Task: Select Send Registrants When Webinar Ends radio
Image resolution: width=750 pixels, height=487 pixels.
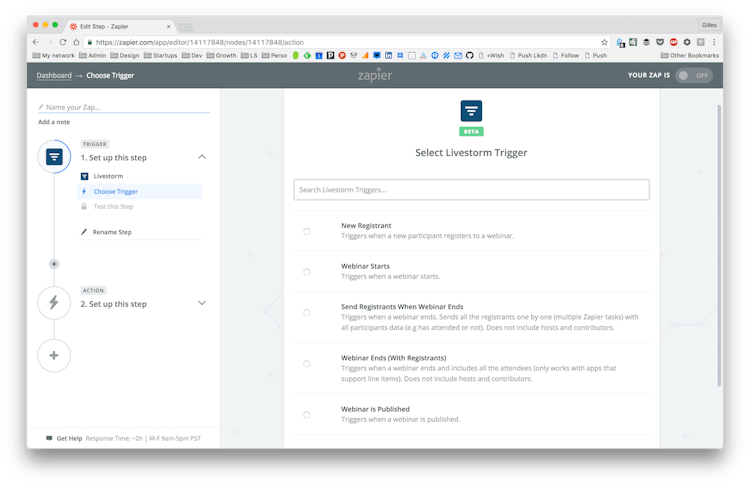Action: point(307,312)
